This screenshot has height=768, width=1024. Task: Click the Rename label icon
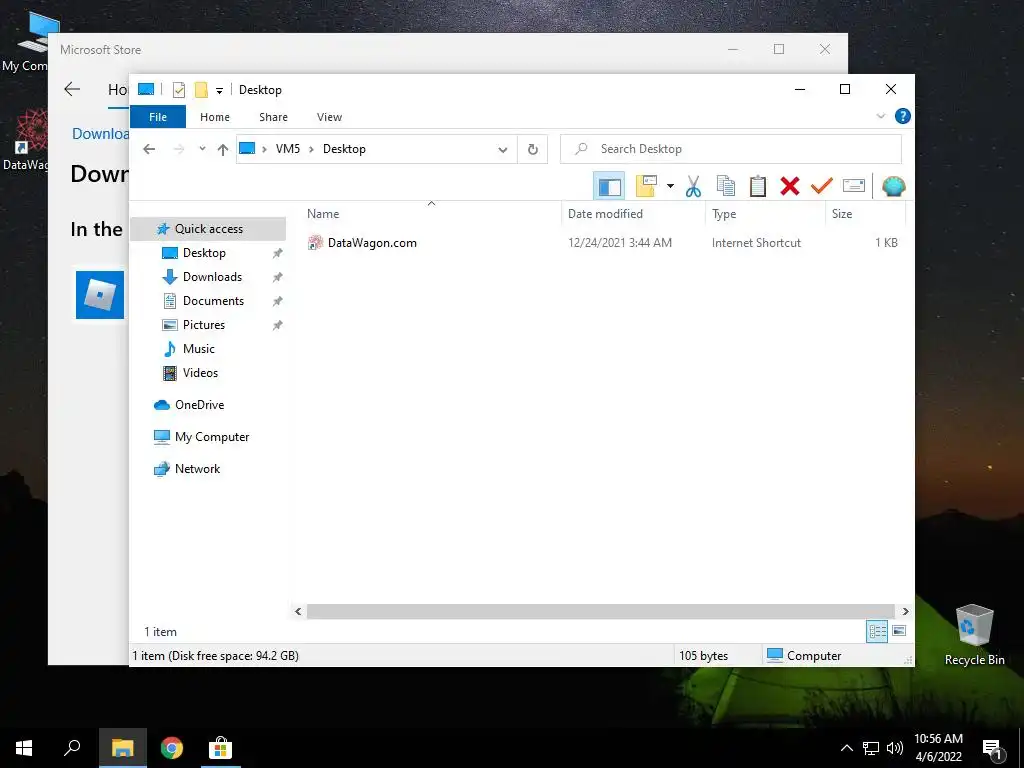click(x=854, y=186)
